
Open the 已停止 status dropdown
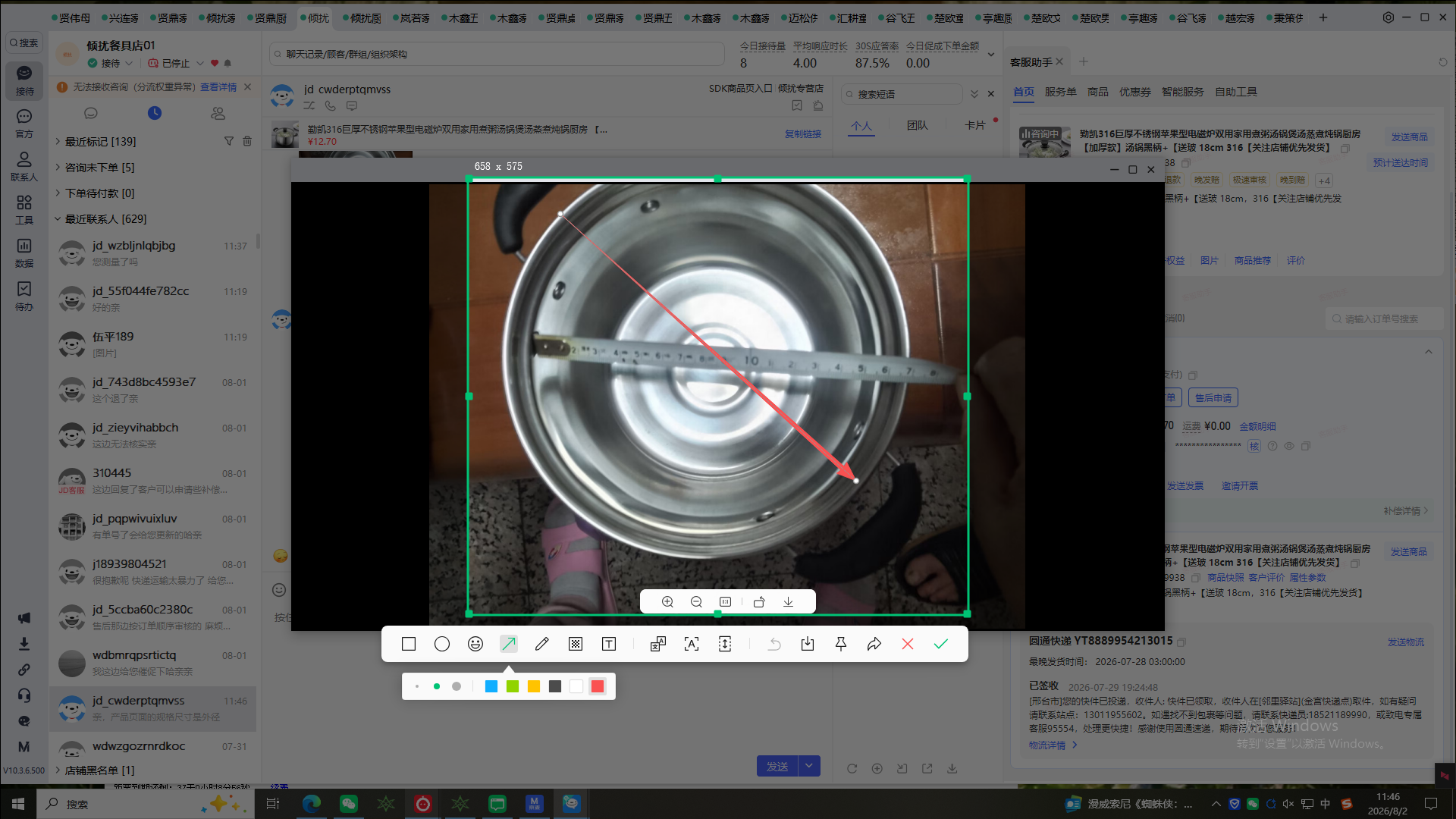pyautogui.click(x=200, y=63)
